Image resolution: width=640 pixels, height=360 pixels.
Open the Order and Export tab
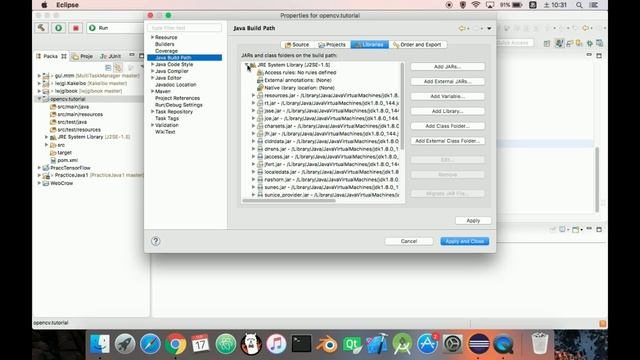tap(417, 44)
